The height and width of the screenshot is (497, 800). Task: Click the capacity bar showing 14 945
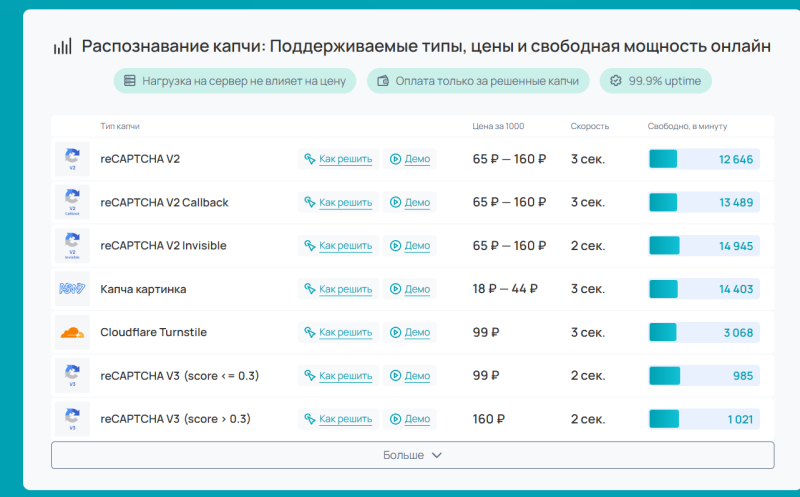pos(704,246)
